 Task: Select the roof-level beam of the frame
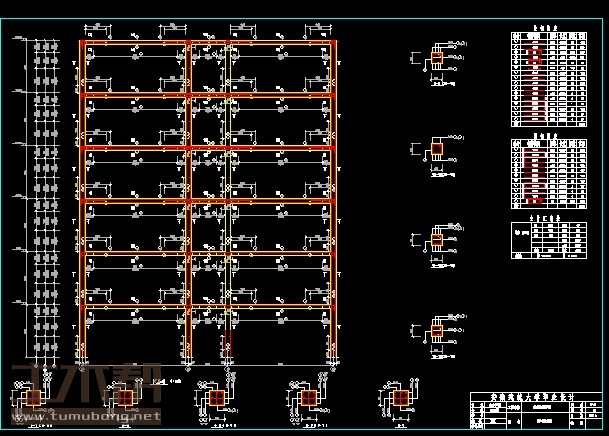pyautogui.click(x=210, y=42)
